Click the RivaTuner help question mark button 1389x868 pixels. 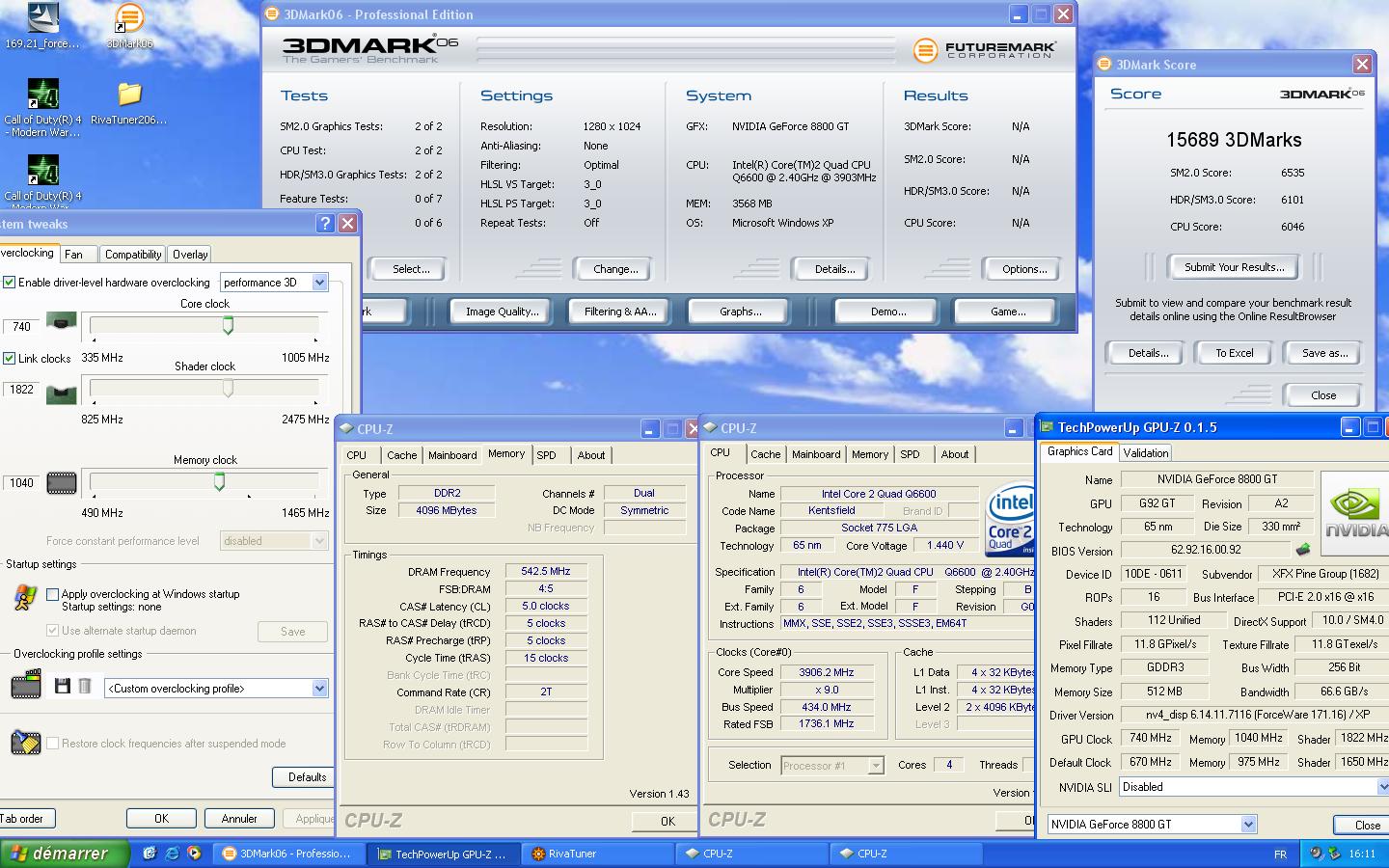click(325, 223)
